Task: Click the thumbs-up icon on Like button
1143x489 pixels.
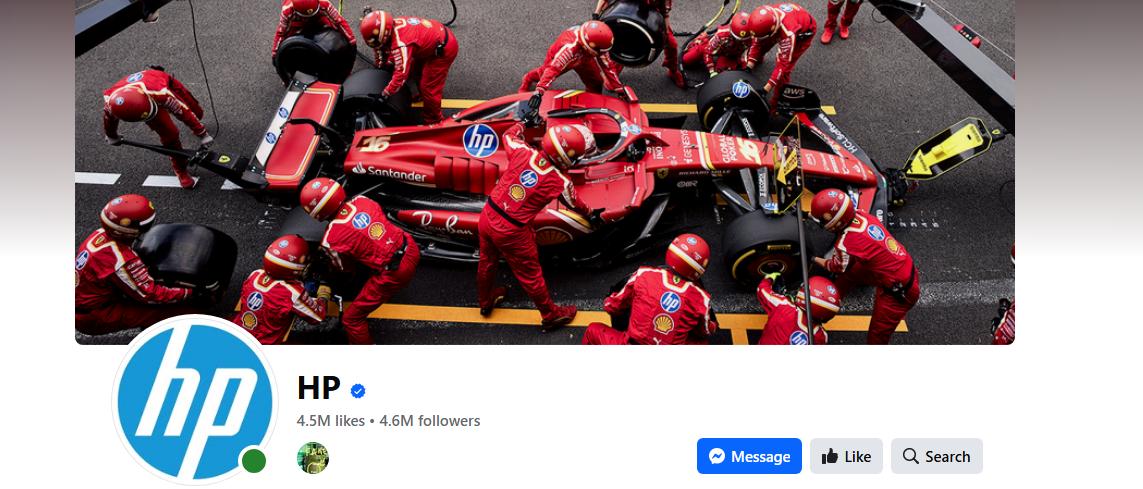Action: (x=830, y=456)
